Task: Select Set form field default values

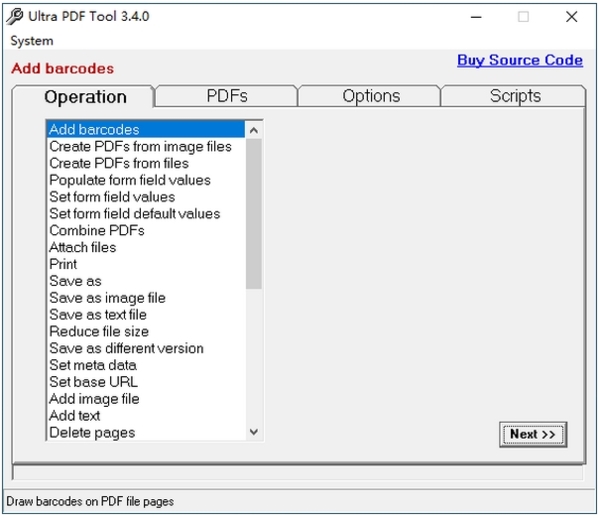Action: 146,214
